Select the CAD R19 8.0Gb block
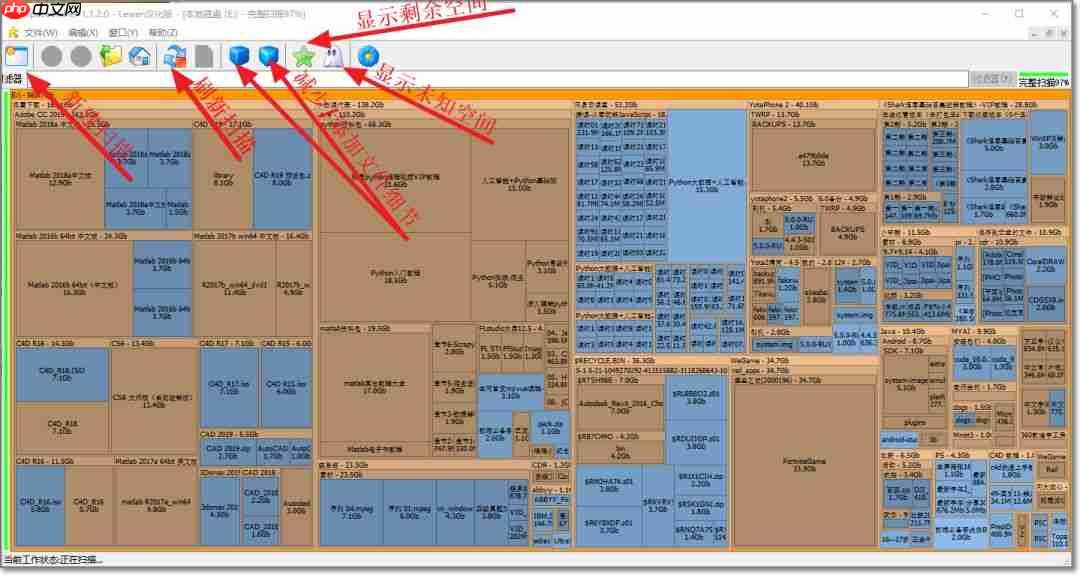 click(282, 179)
